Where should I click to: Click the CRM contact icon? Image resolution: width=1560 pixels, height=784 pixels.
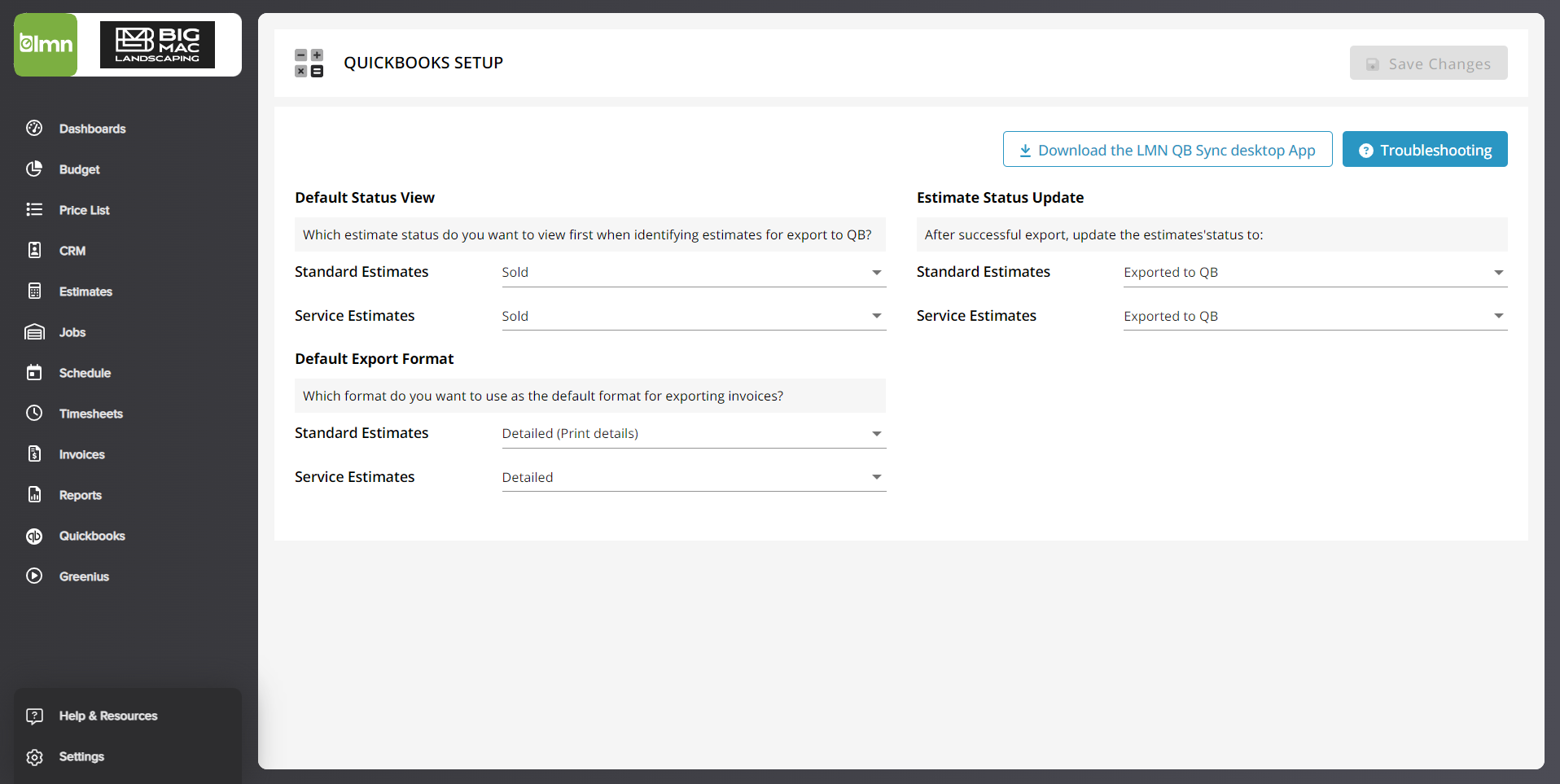(x=34, y=250)
